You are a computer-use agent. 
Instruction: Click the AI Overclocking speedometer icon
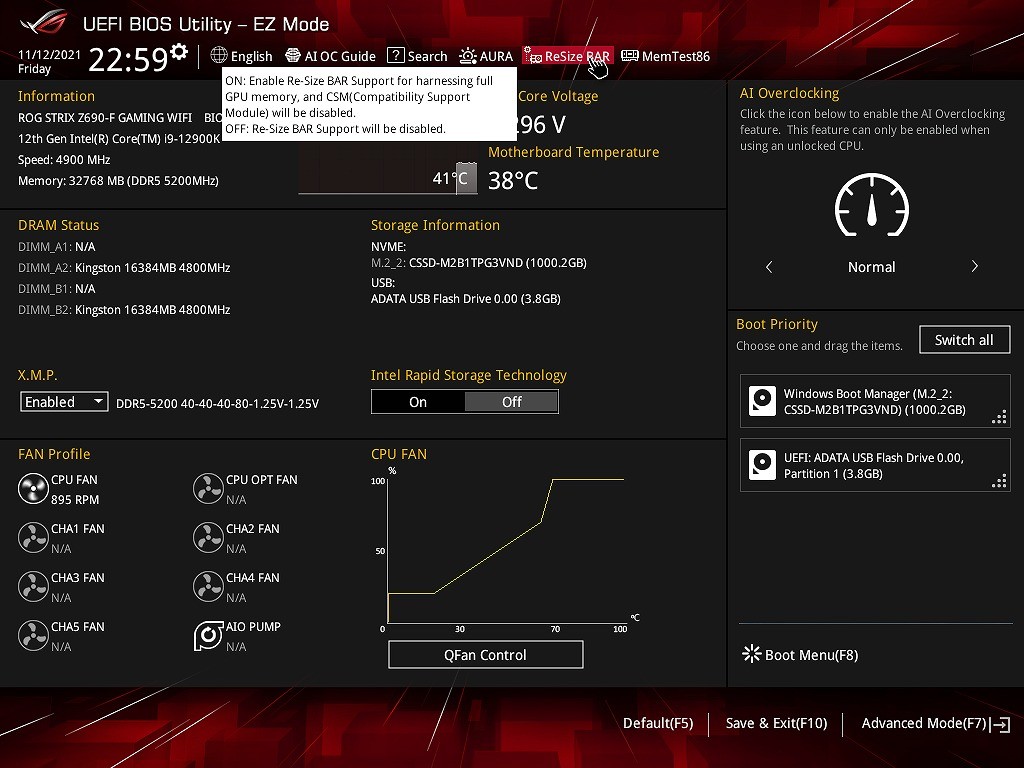click(872, 205)
